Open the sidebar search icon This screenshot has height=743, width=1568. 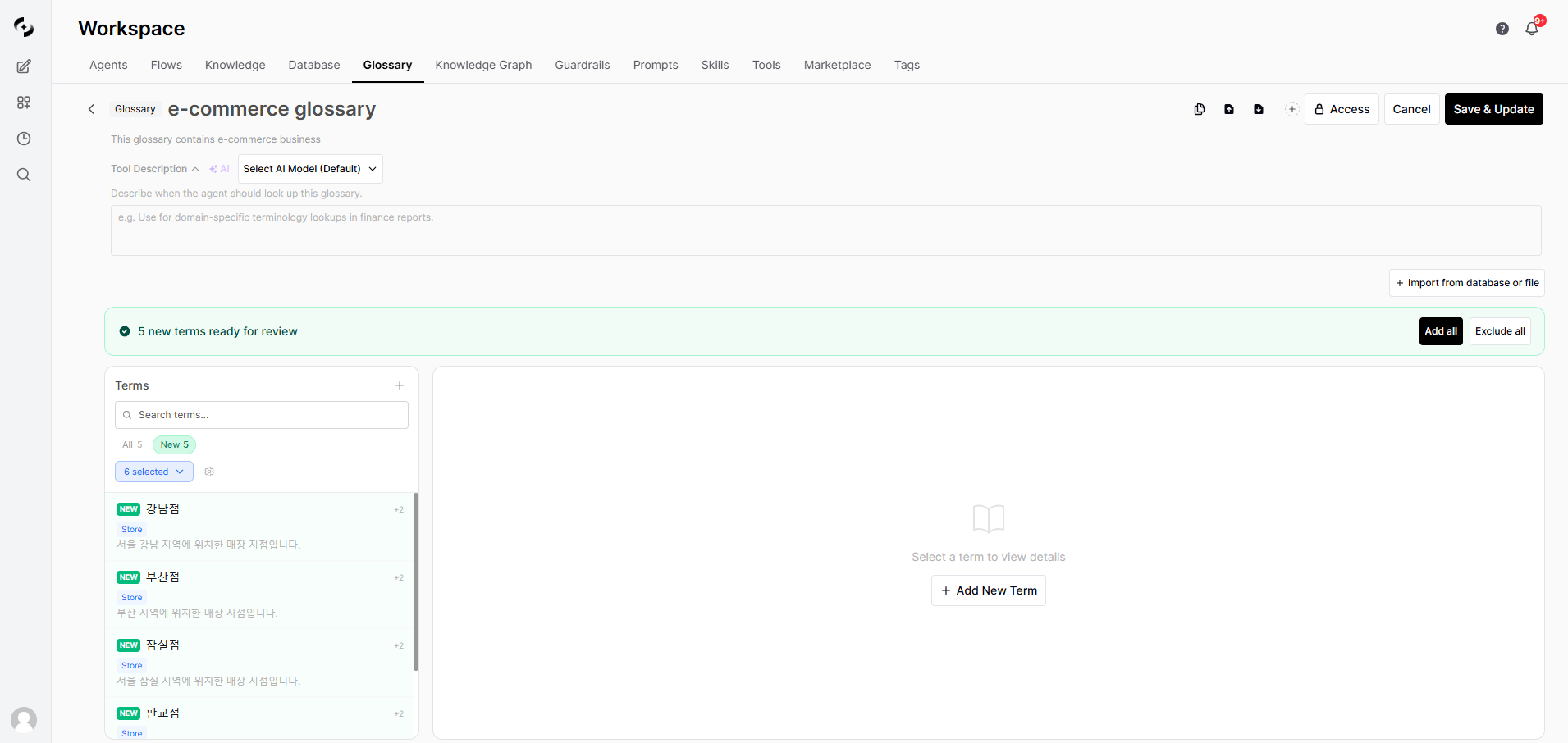tap(24, 175)
